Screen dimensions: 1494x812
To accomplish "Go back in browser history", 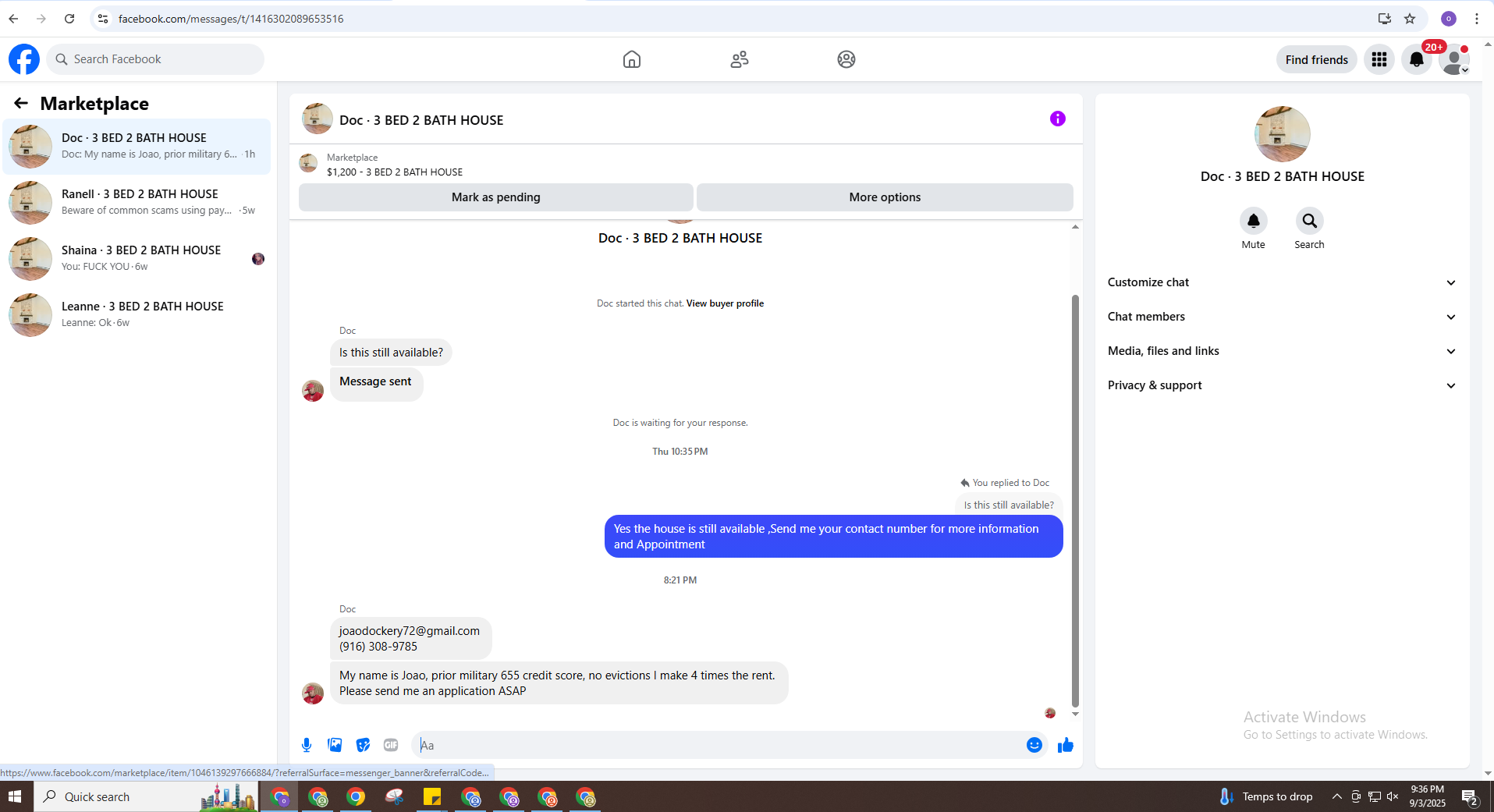I will tap(13, 19).
